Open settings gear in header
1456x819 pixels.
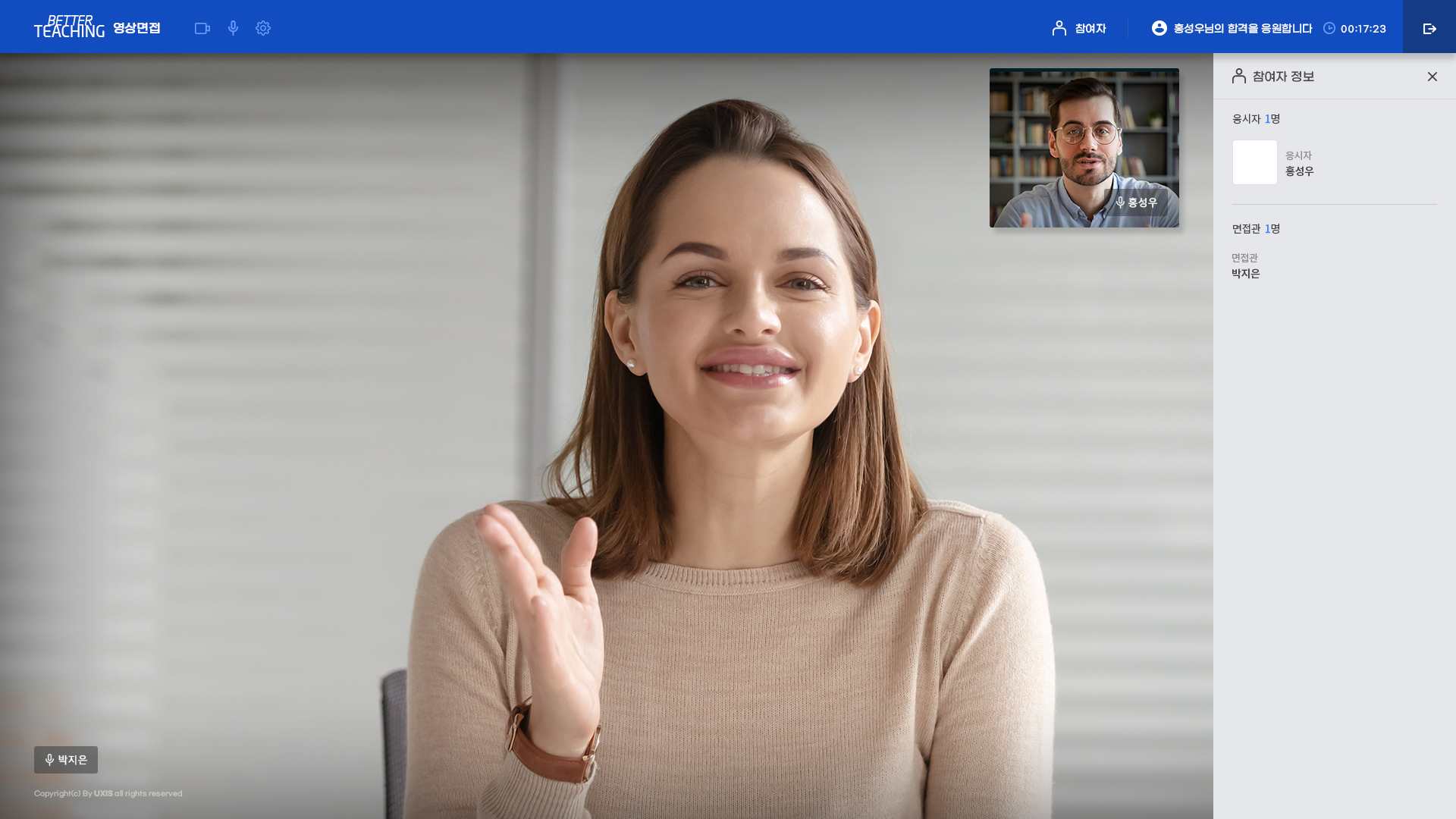point(263,28)
